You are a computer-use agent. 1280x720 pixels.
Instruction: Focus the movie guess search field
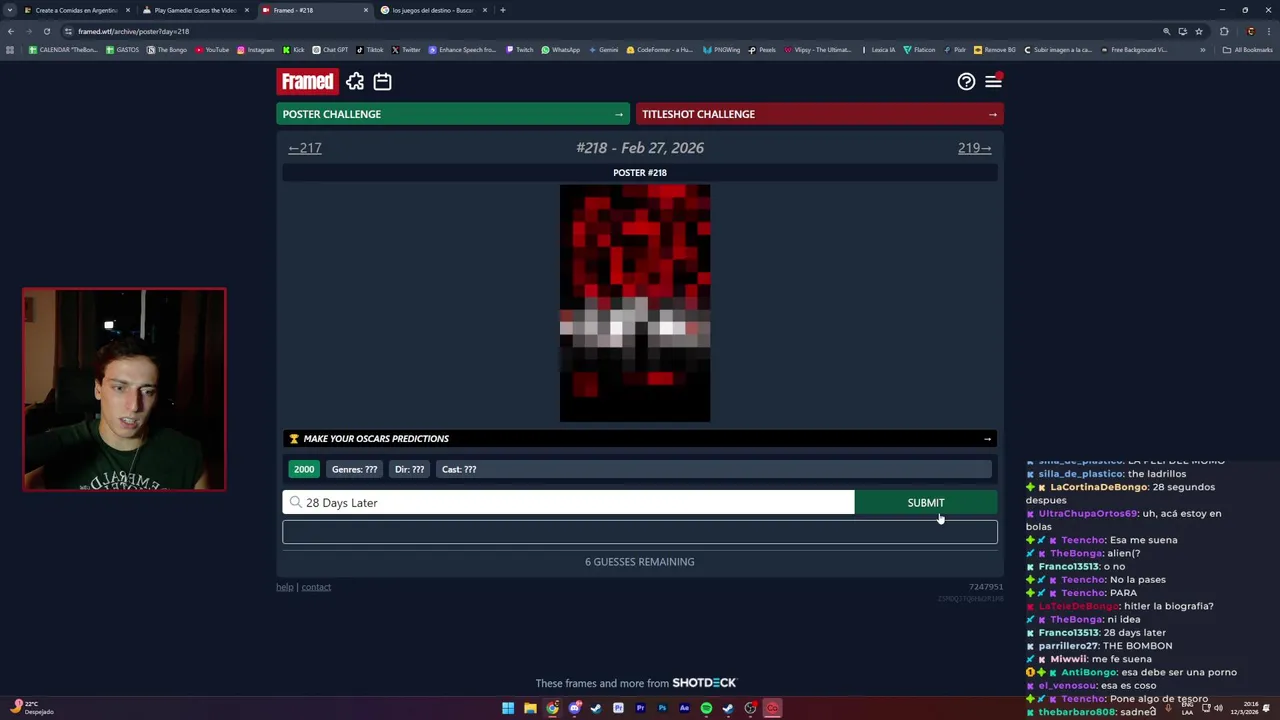[568, 503]
